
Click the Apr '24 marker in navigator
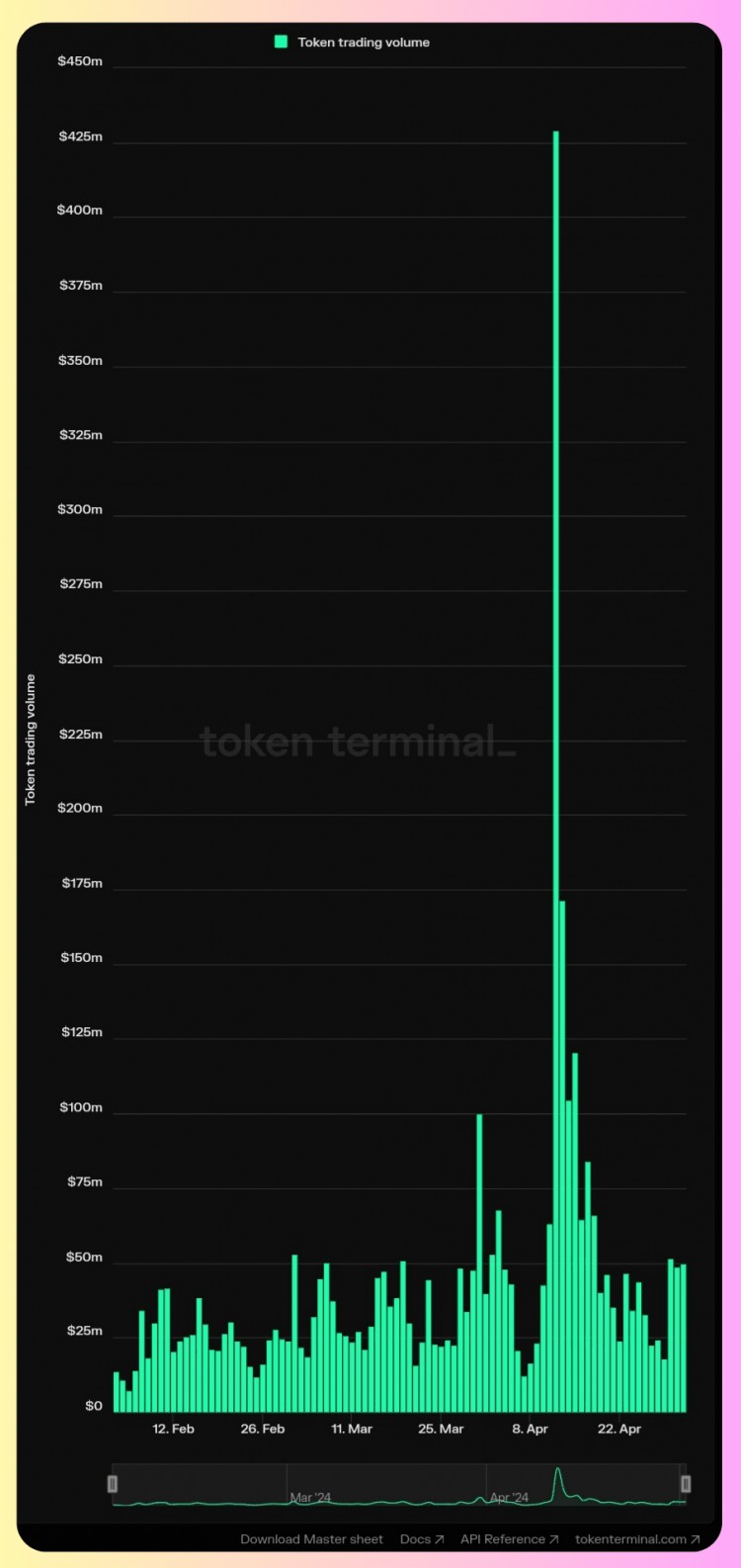pyautogui.click(x=510, y=1498)
